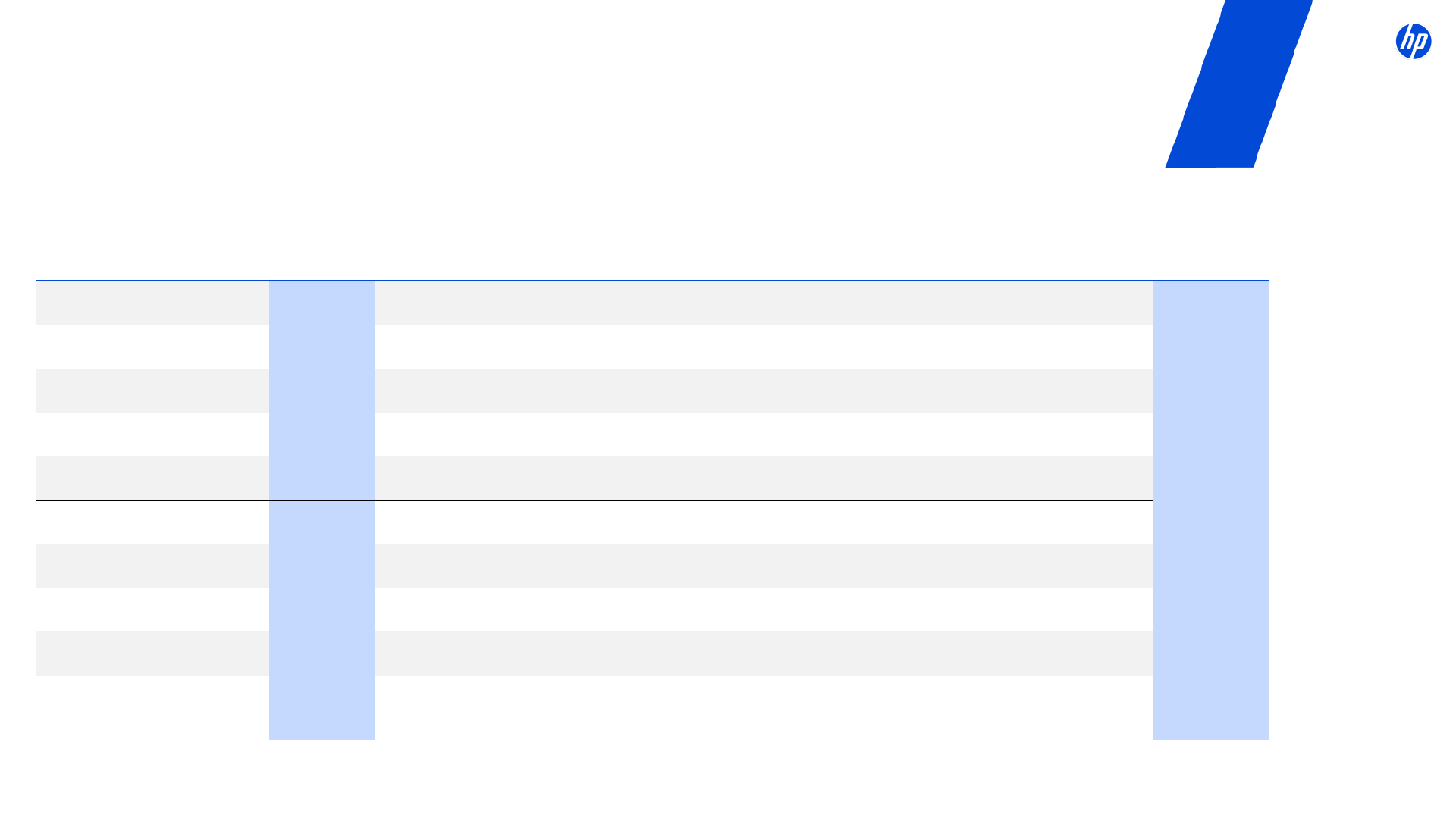Click the leftmost cell of the fourth gray row
Image resolution: width=1456 pixels, height=819 pixels.
tap(152, 566)
